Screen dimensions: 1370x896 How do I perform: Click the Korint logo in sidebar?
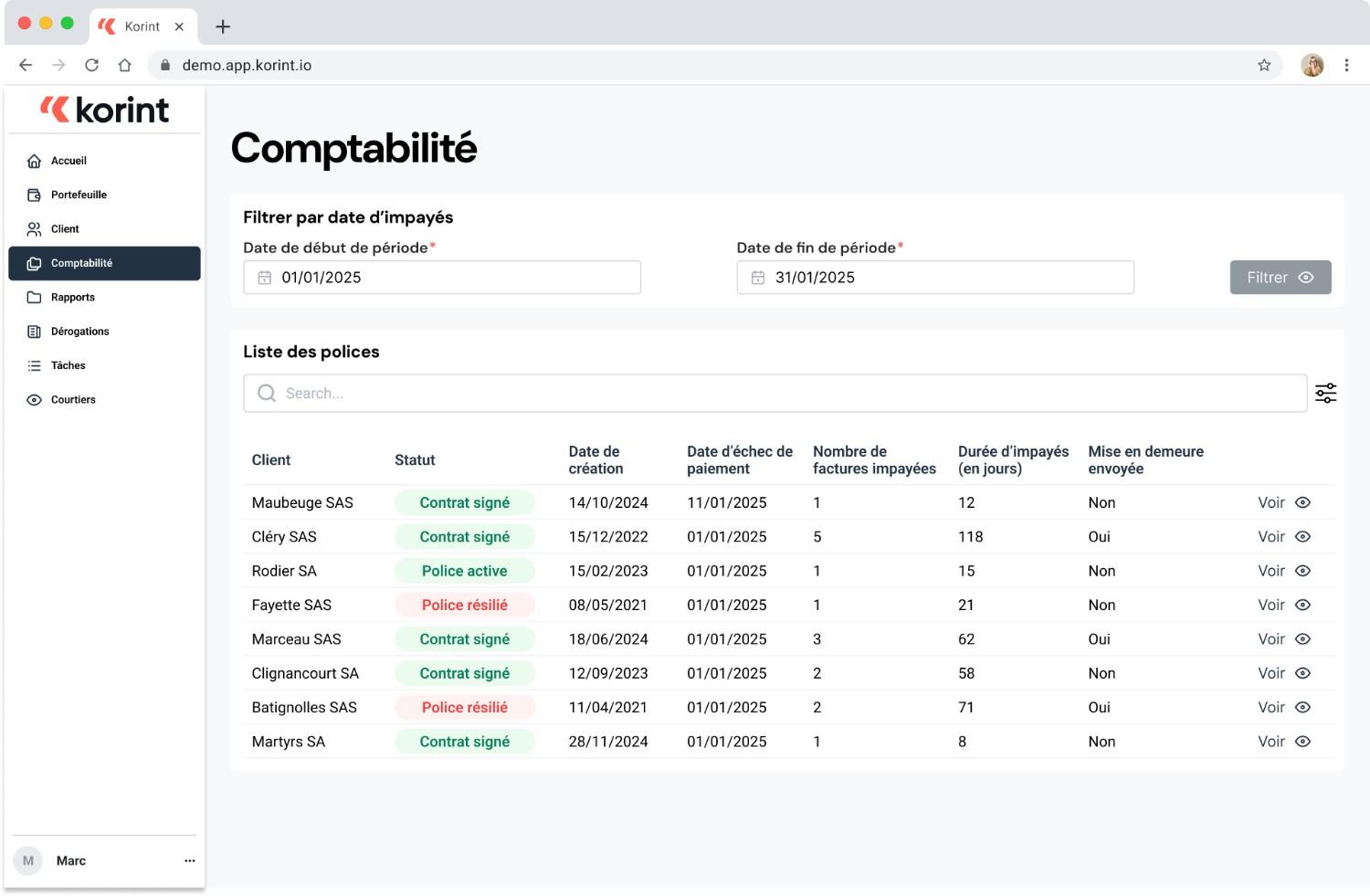pyautogui.click(x=104, y=110)
